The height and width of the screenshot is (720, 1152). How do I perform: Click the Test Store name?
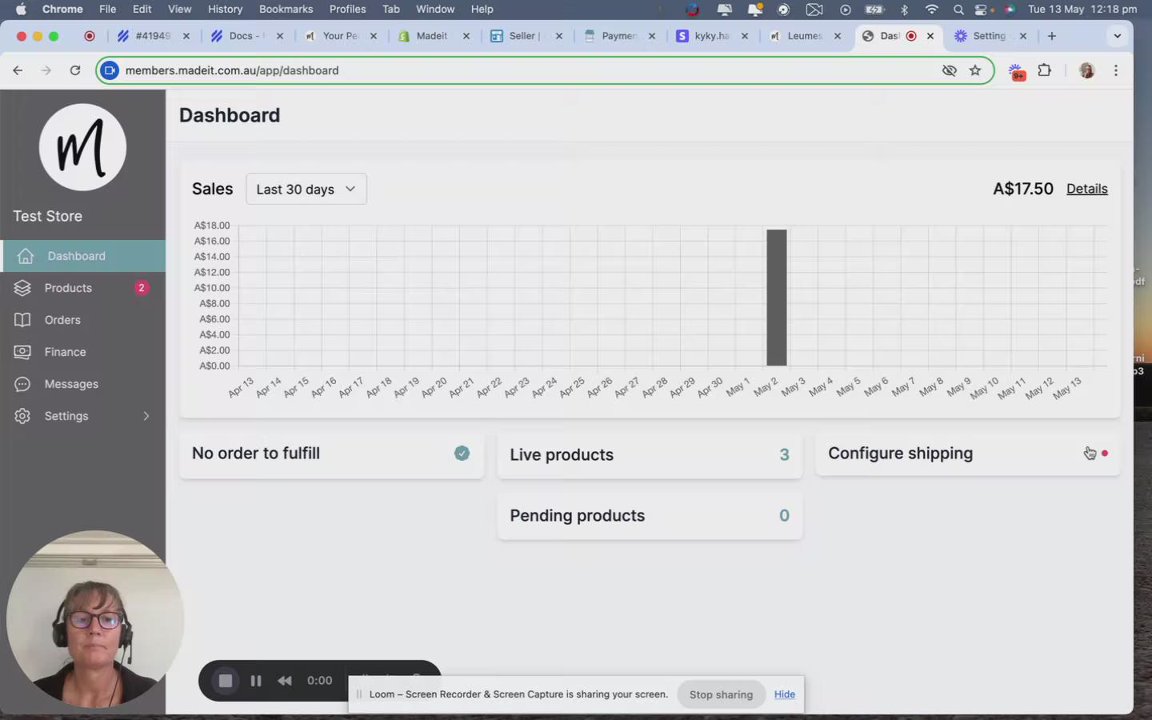coord(48,216)
